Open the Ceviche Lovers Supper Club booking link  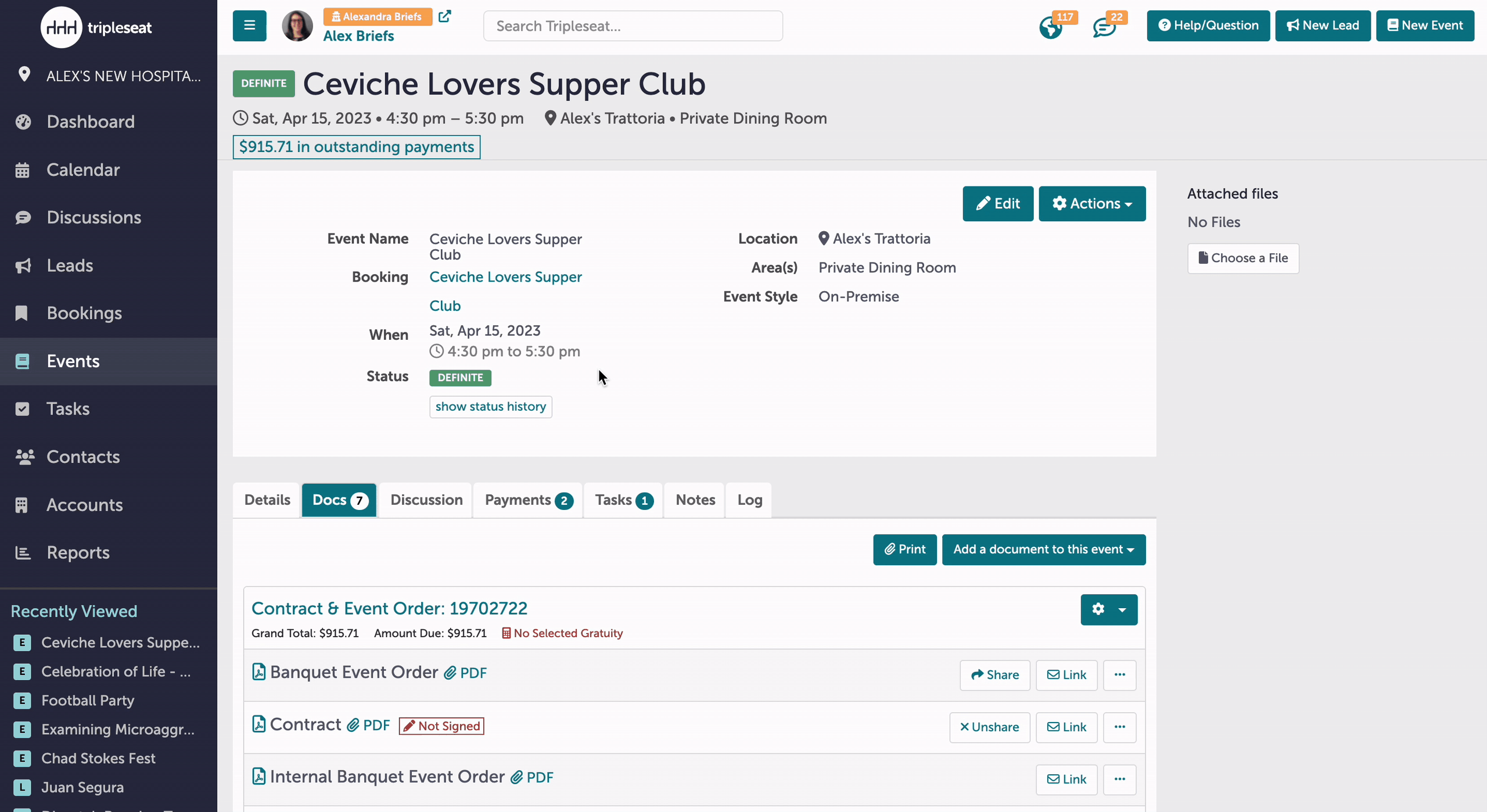pos(505,291)
